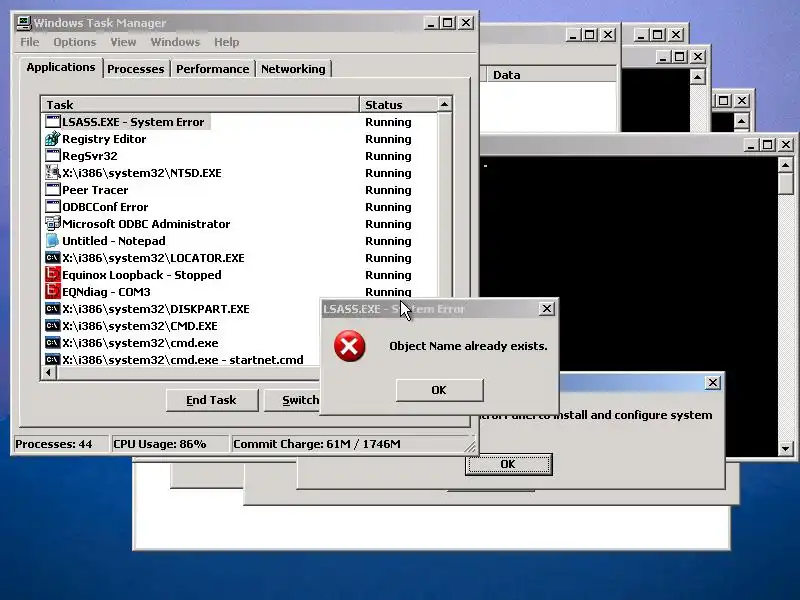Viewport: 800px width, 600px height.
Task: Click the NTSD.EXE task icon
Action: [x=53, y=172]
